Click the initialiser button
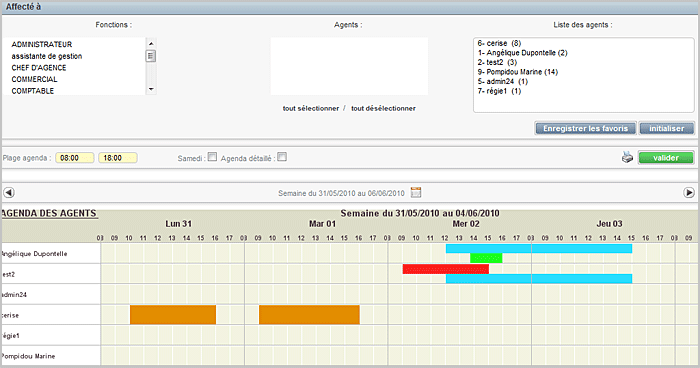The image size is (700, 368). pos(667,129)
